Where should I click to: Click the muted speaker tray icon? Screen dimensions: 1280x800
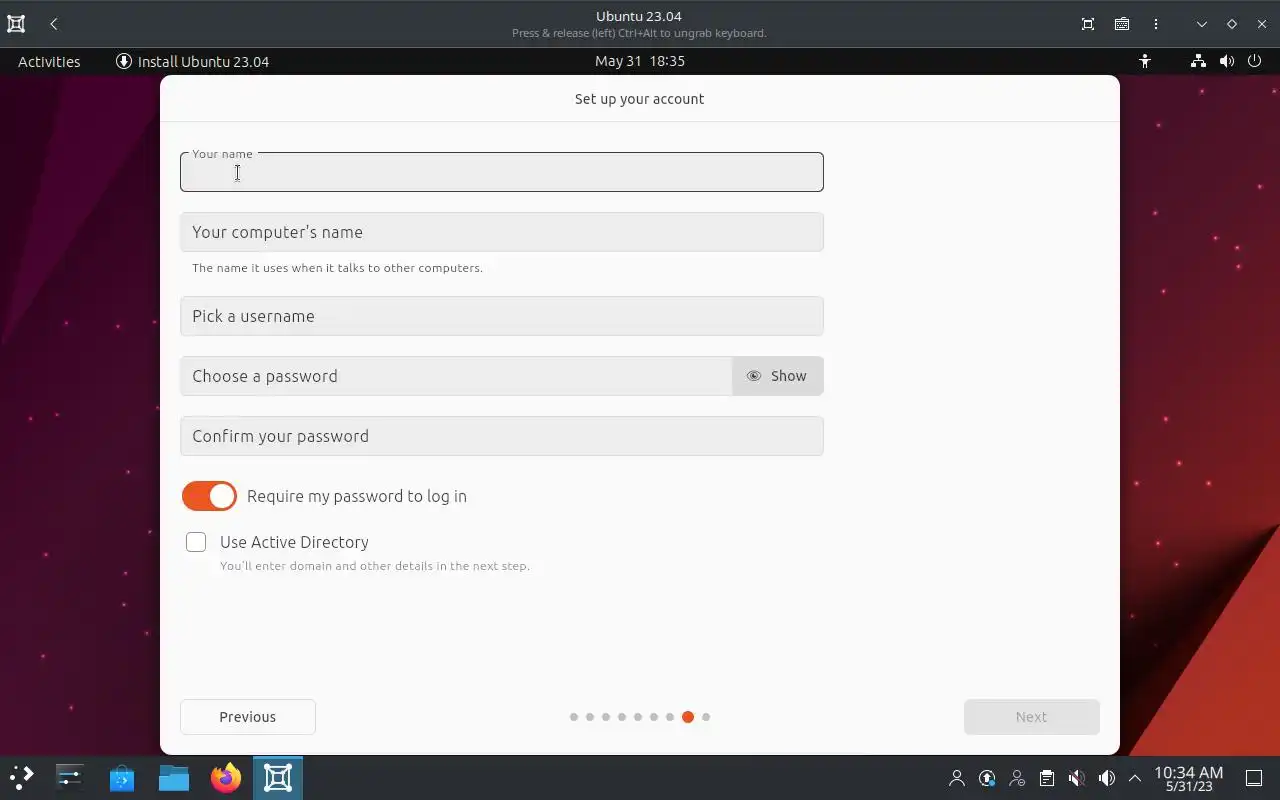pos(1077,778)
